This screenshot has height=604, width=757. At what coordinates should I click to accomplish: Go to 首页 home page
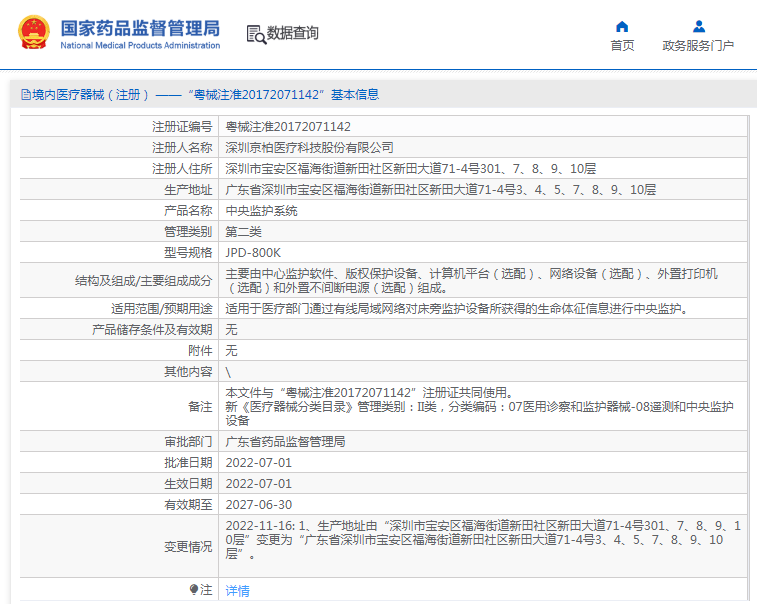coord(622,45)
